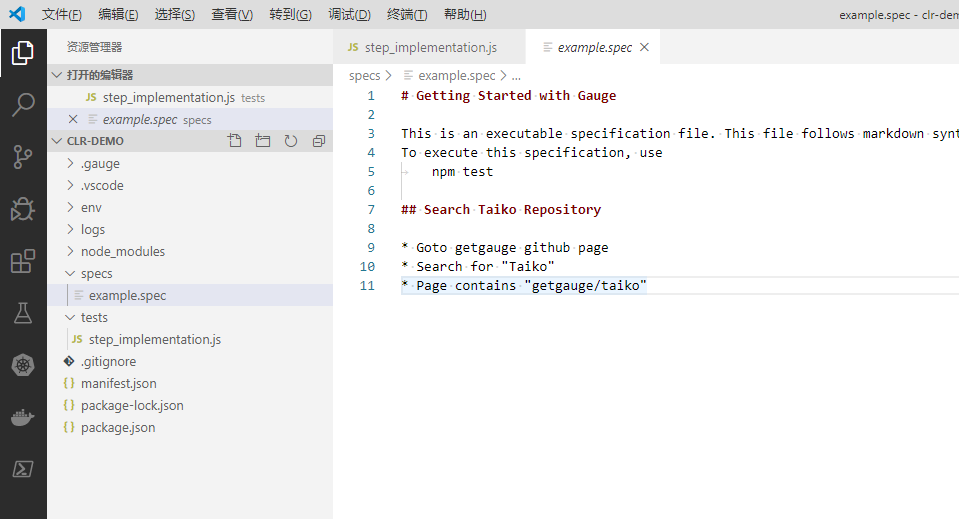Expand the node_modules folder
959x519 pixels.
(123, 251)
